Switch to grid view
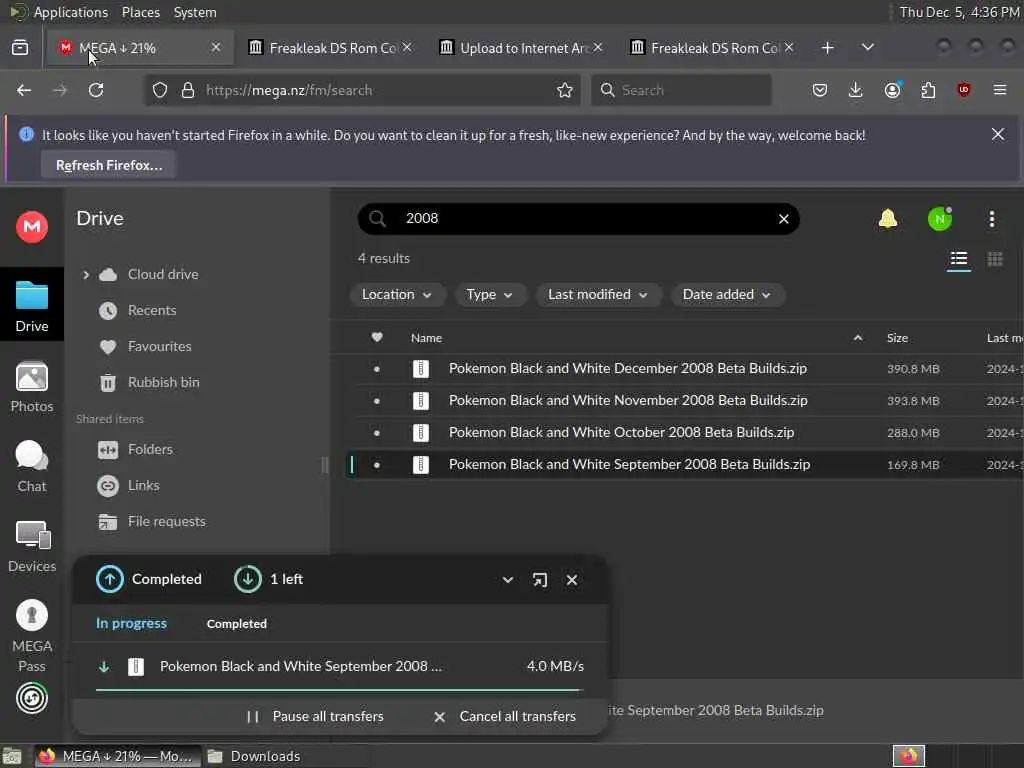 click(x=995, y=259)
